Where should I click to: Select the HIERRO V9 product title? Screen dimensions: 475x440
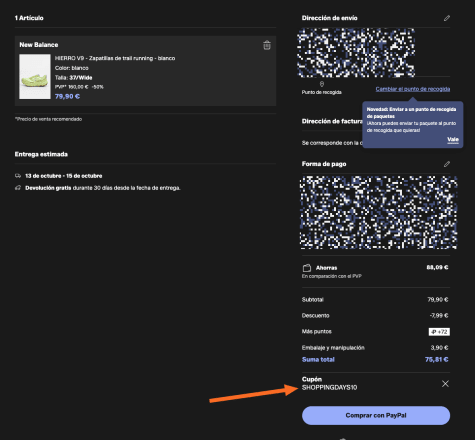pyautogui.click(x=115, y=58)
